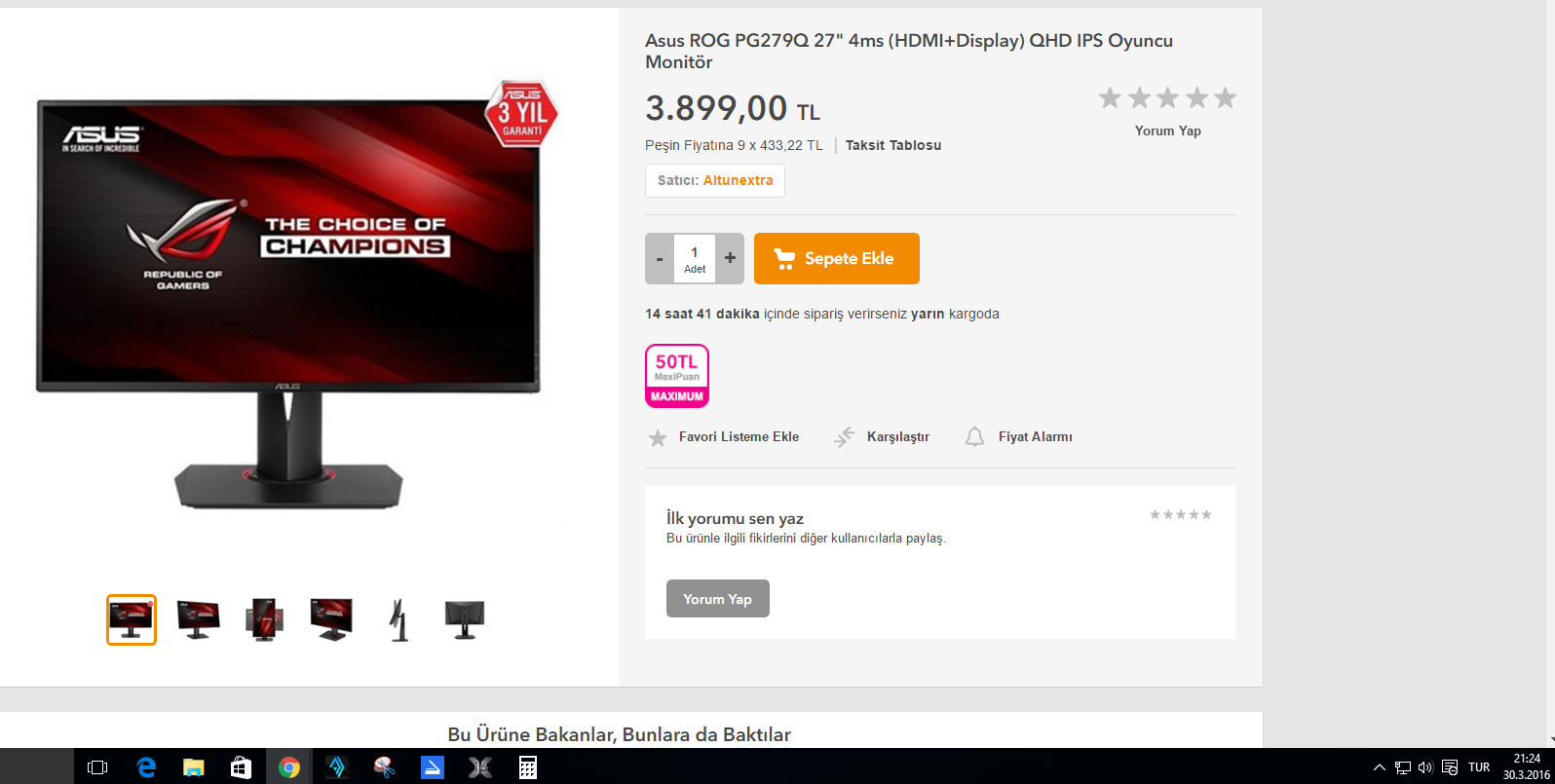Click the main ASUS ROG monitor image

(x=288, y=302)
